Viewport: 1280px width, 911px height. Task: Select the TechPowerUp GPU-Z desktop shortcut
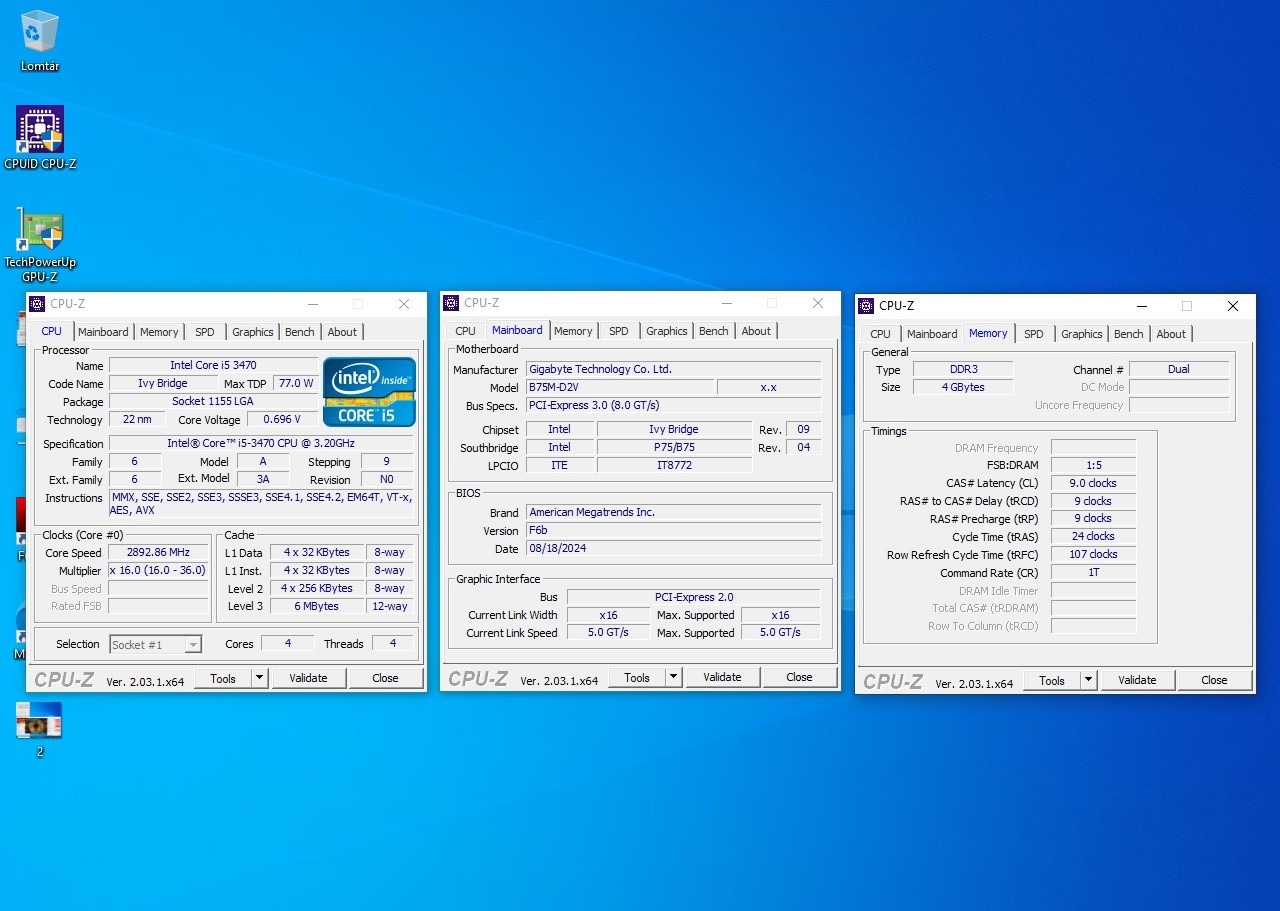[40, 246]
